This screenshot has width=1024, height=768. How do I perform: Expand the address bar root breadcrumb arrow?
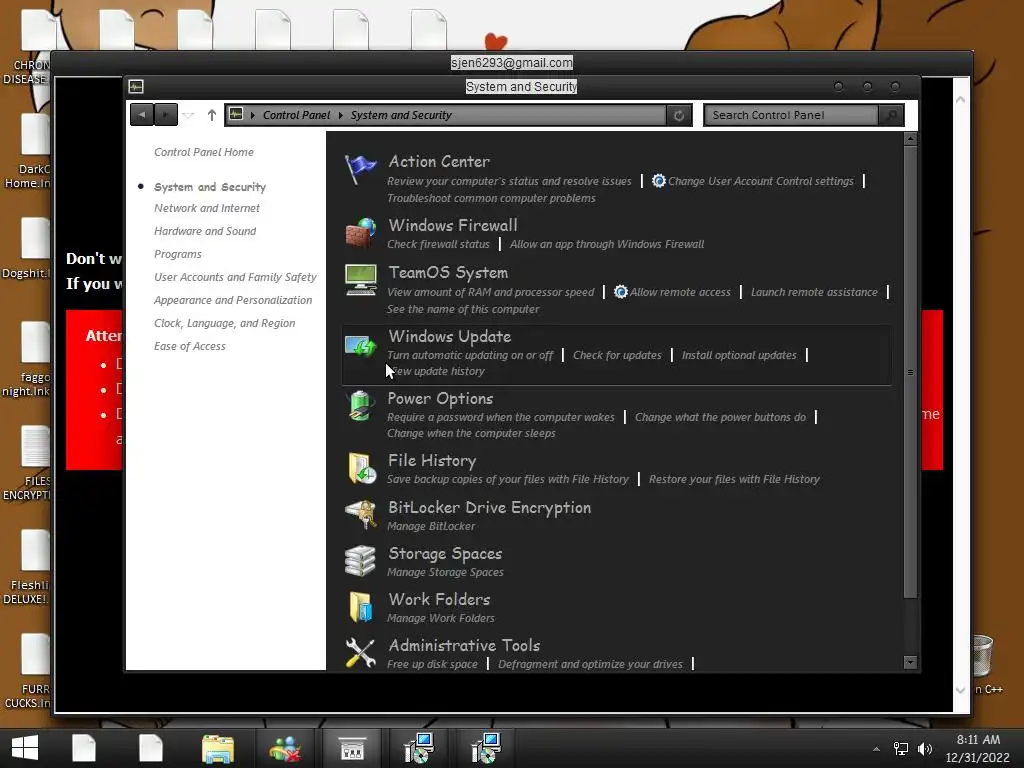(x=253, y=116)
